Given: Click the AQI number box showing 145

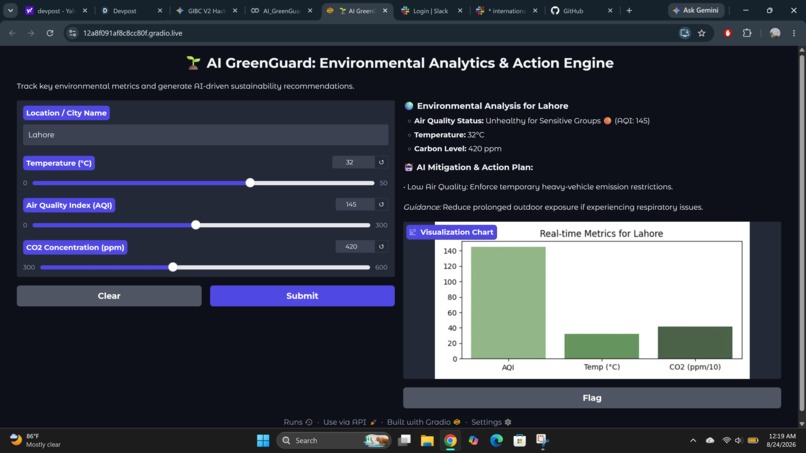Looking at the screenshot, I should (355, 204).
